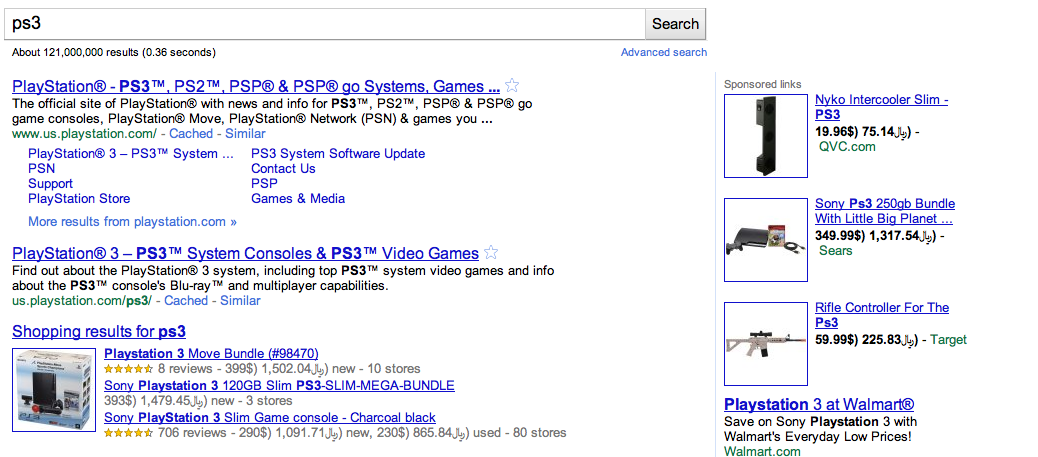The height and width of the screenshot is (457, 1038).
Task: Open Cached link for www.us.playstation.com
Action: pos(191,134)
